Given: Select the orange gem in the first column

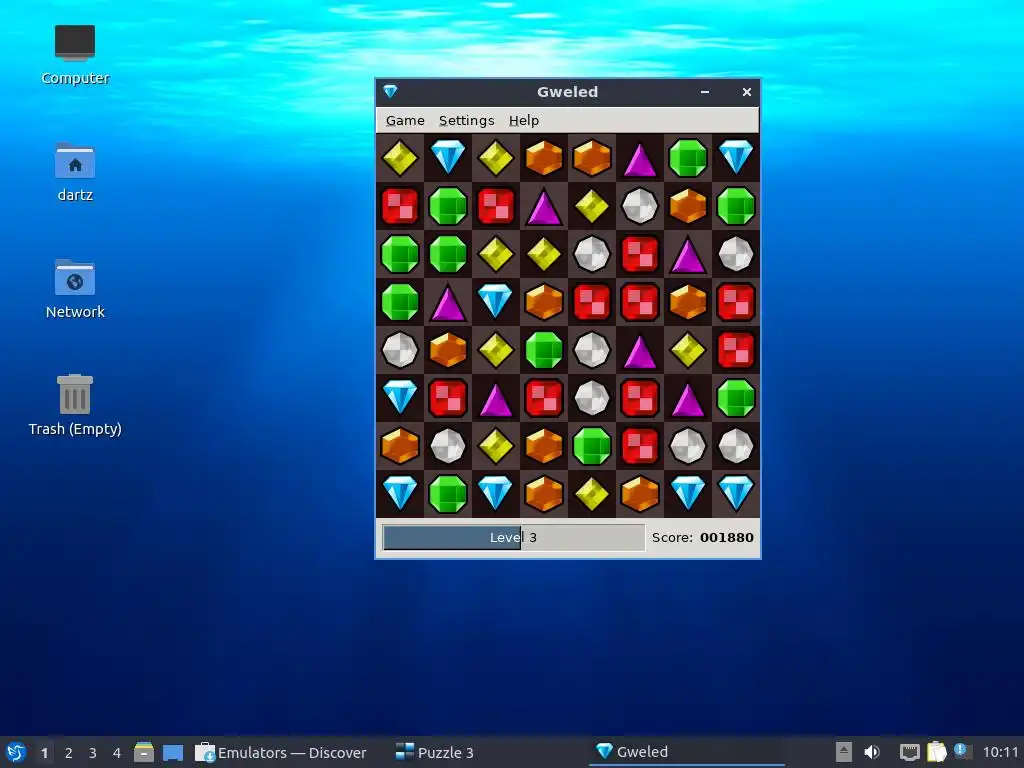Looking at the screenshot, I should [400, 447].
